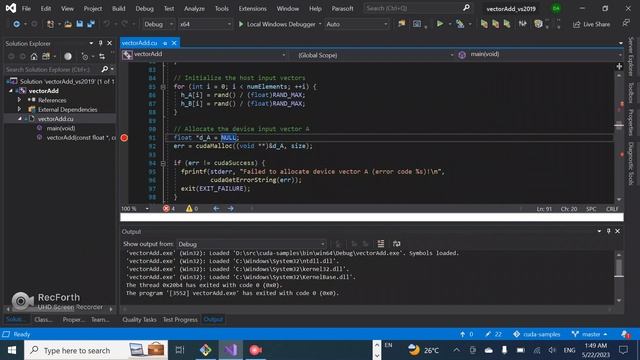Select main(void) in Solution Explorer tree
This screenshot has width=640, height=360.
tap(60, 128)
